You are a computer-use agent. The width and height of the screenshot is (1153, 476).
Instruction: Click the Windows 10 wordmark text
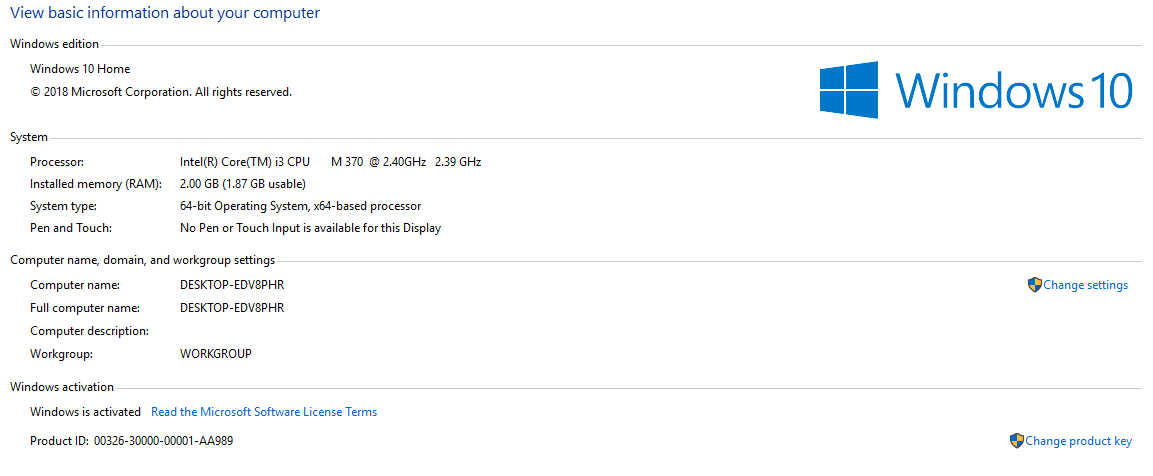1014,90
